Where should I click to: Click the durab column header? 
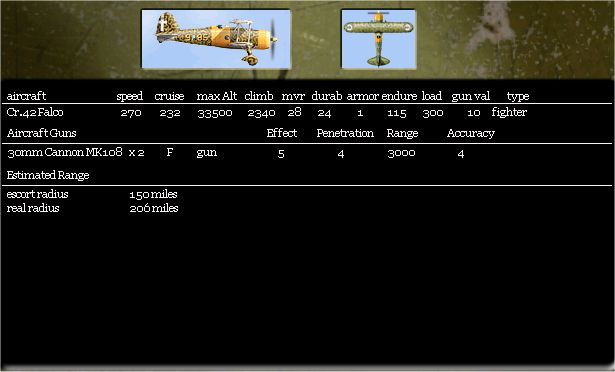[327, 96]
